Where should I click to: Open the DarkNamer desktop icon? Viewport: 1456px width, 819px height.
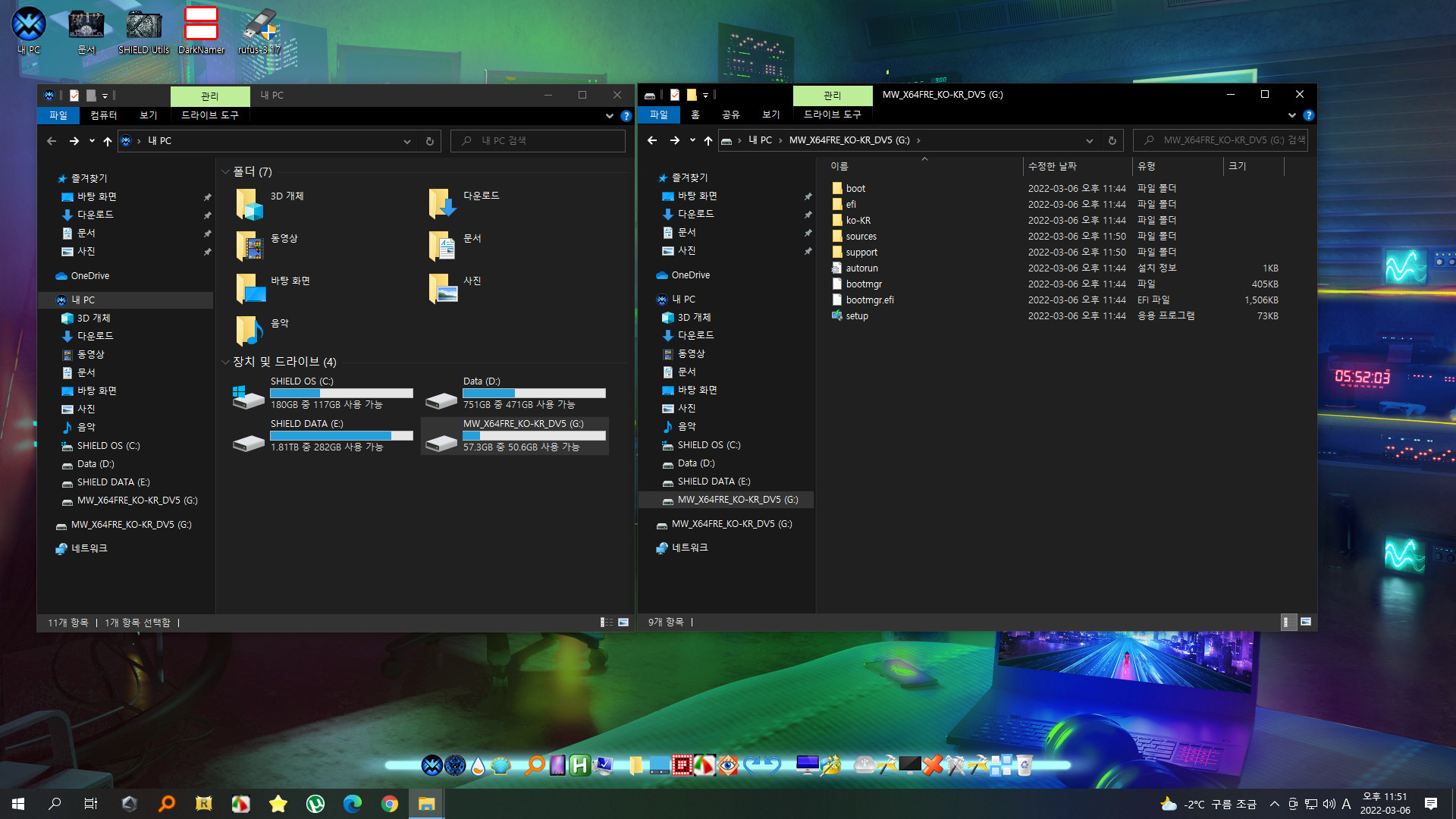201,30
